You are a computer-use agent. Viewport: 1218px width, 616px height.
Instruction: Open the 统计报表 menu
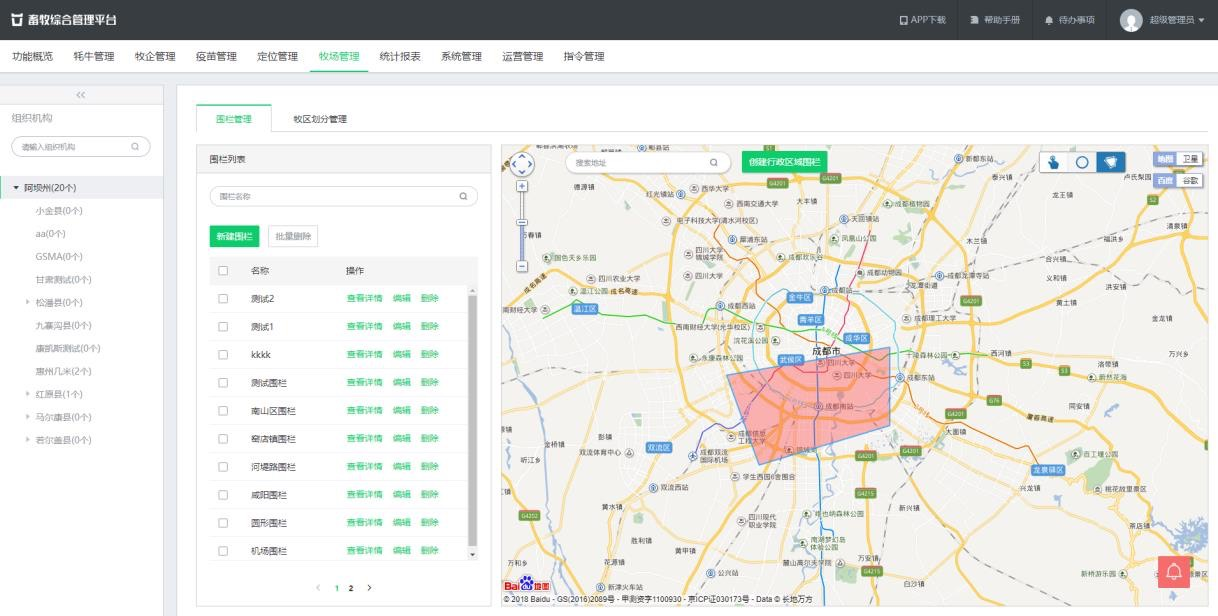coord(400,56)
